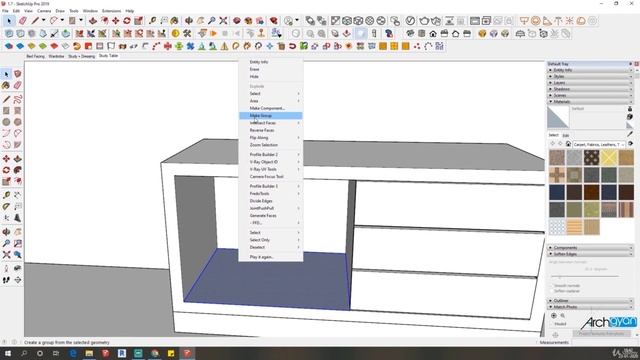Expand the Components tray panel
The height and width of the screenshot is (360, 640).
coord(590,248)
